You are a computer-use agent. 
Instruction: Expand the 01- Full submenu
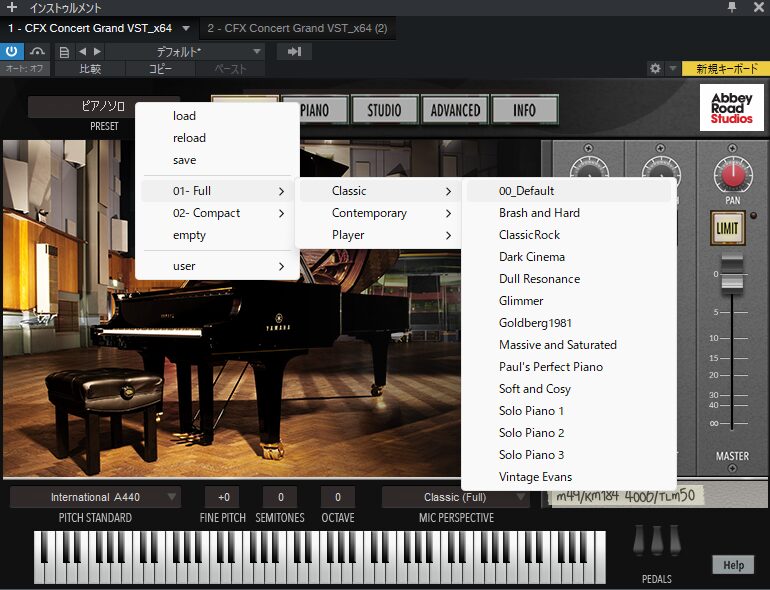tap(217, 191)
